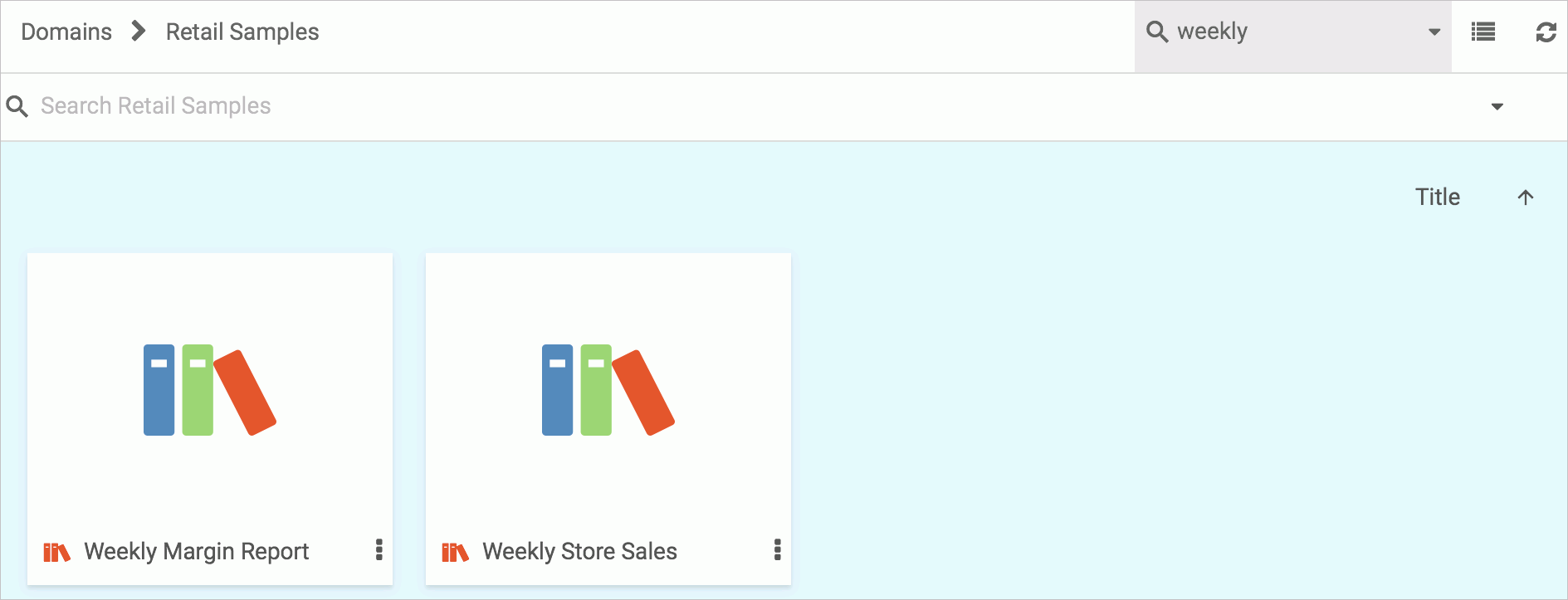
Task: Click the chevron between Domains and Retail Samples
Action: click(139, 32)
